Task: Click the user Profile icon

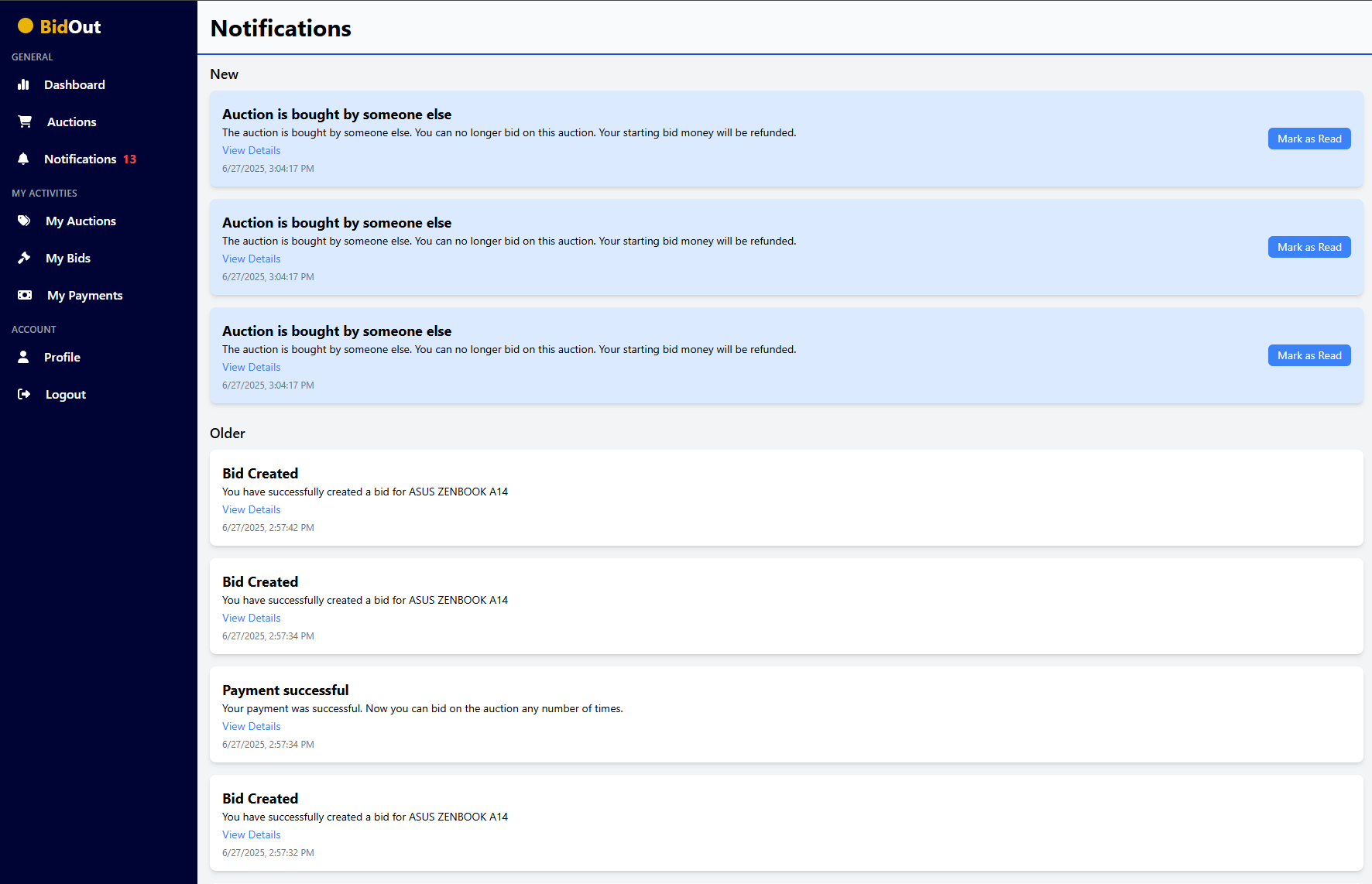Action: [23, 357]
